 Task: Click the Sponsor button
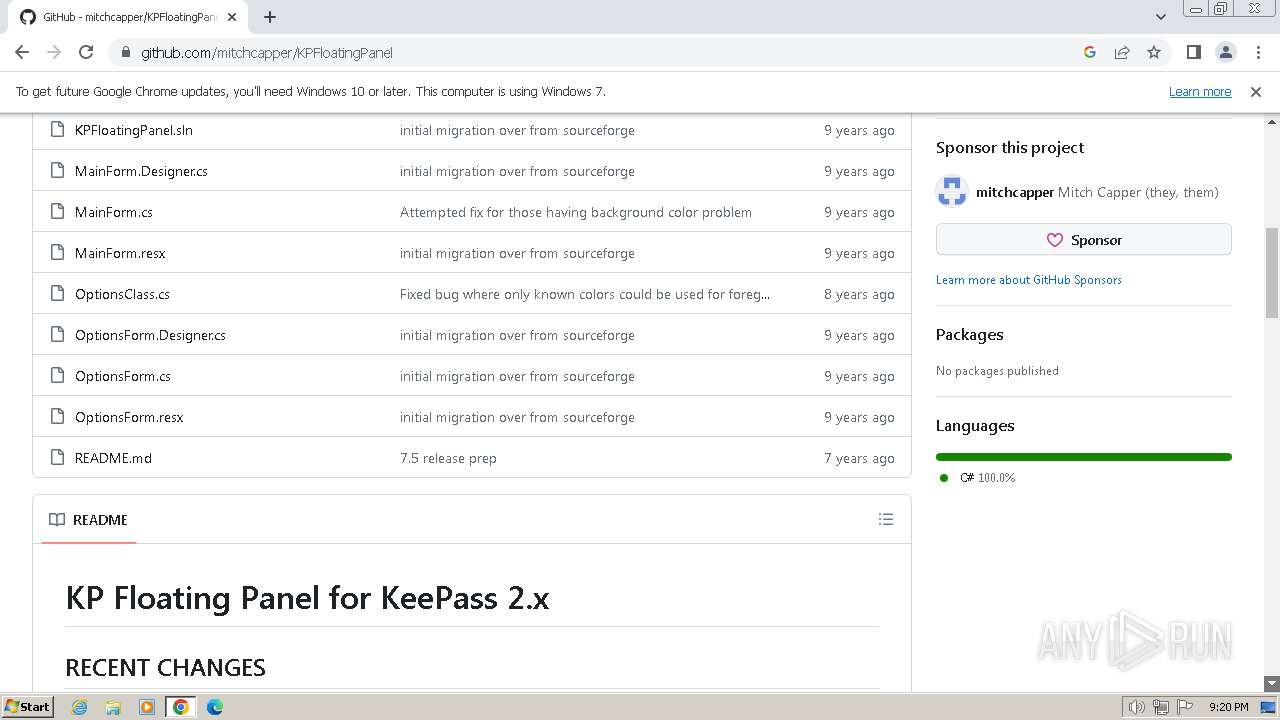tap(1083, 240)
